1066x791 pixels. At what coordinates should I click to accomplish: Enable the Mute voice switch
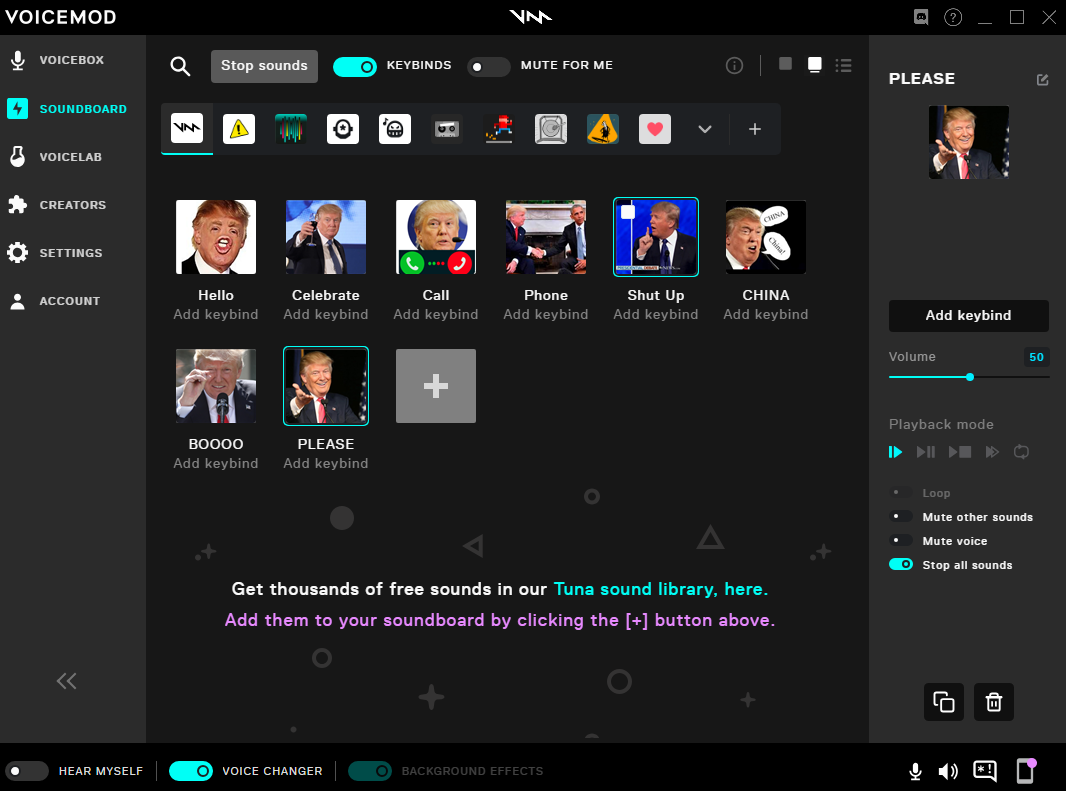901,541
